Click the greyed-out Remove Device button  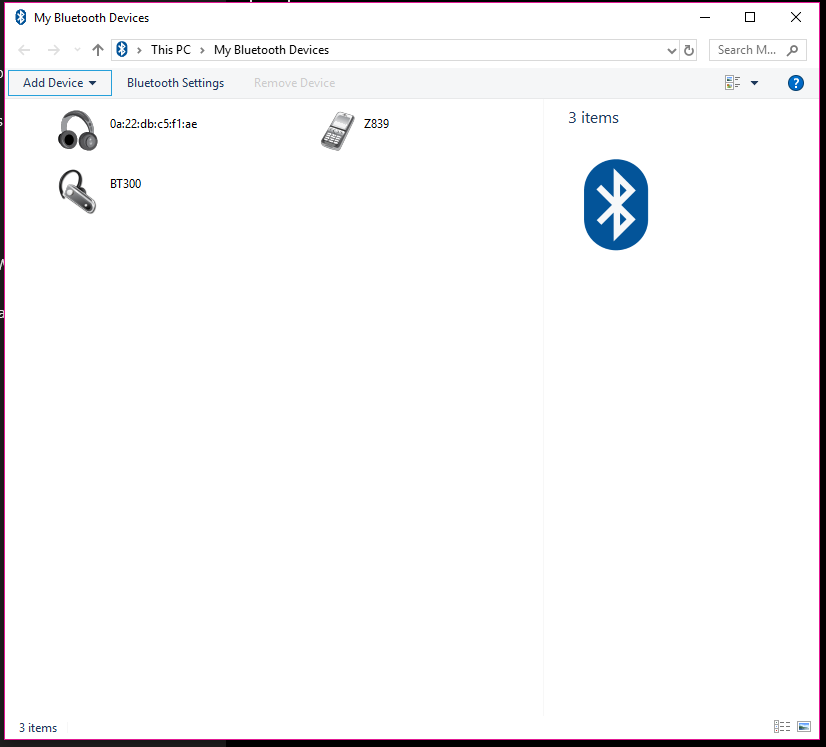294,83
